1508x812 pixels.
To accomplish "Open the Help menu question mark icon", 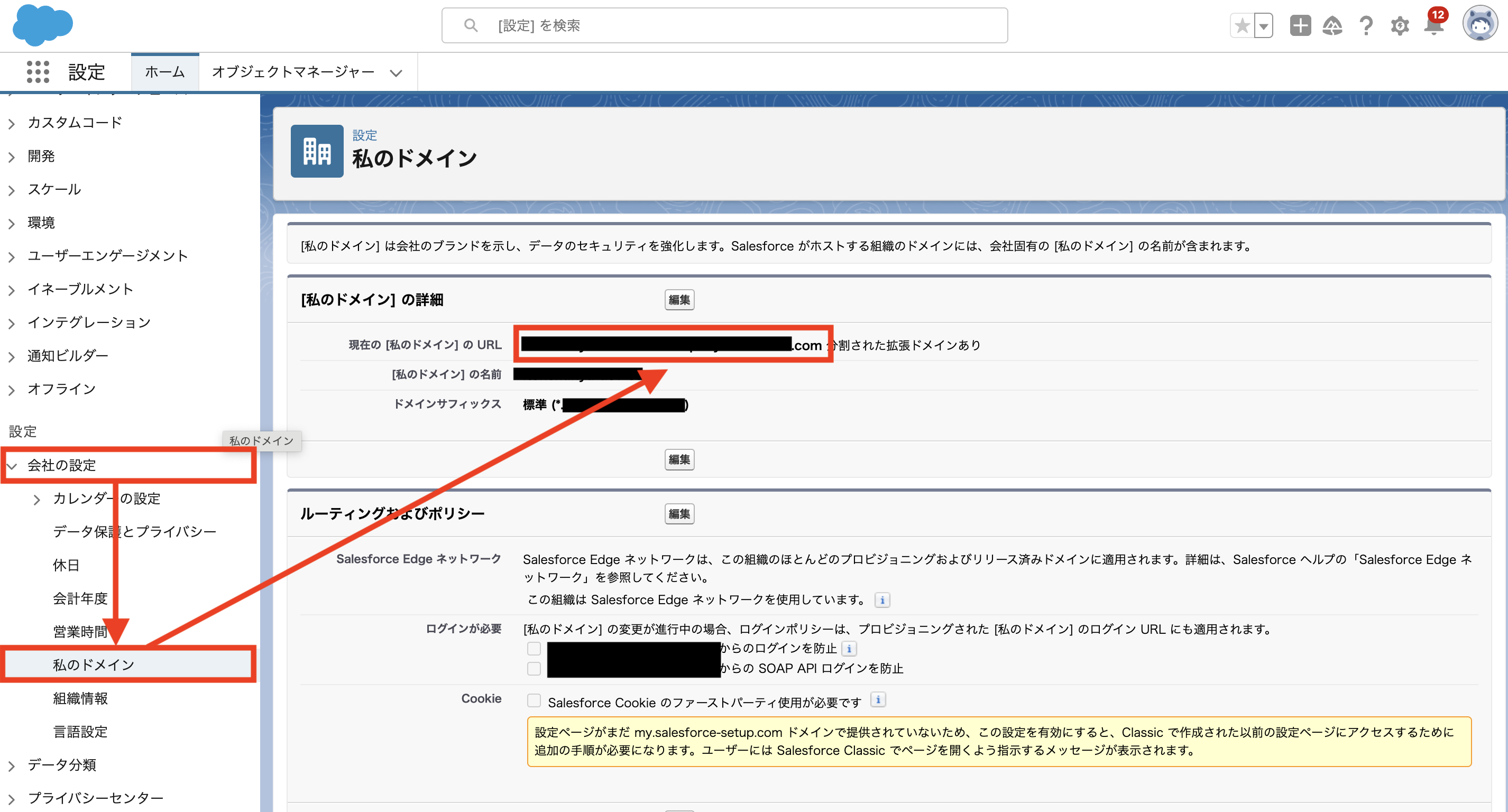I will tap(1366, 25).
